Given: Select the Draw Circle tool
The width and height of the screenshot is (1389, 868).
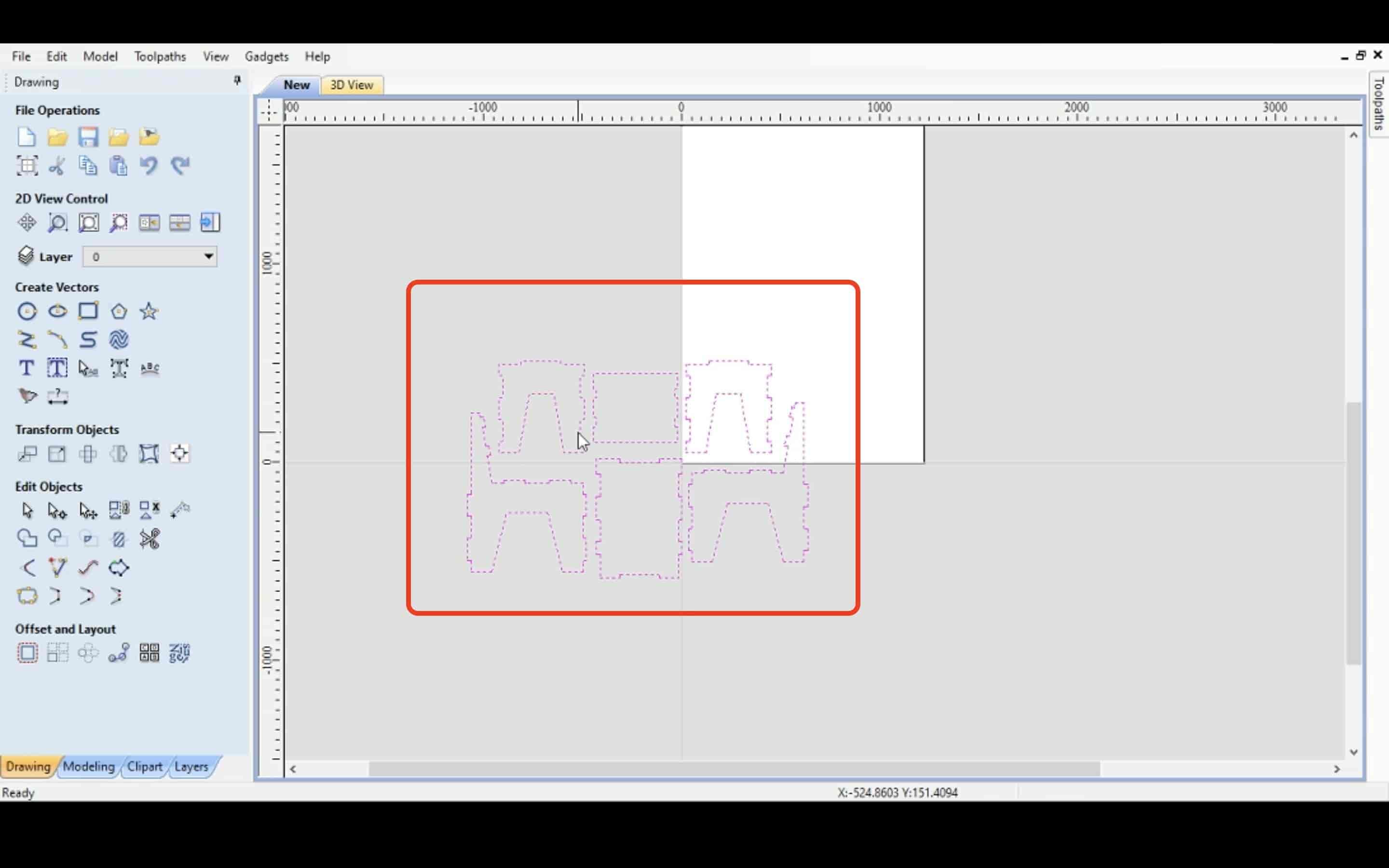Looking at the screenshot, I should pos(27,310).
